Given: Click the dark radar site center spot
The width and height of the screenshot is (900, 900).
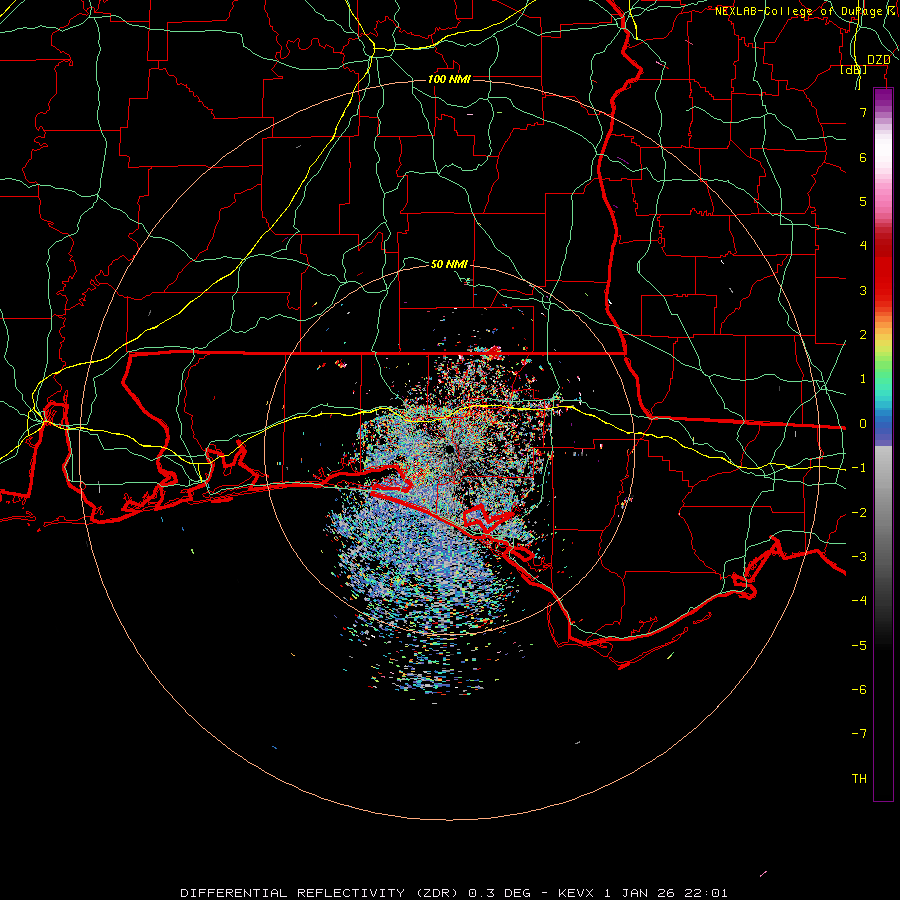Looking at the screenshot, I should 448,449.
